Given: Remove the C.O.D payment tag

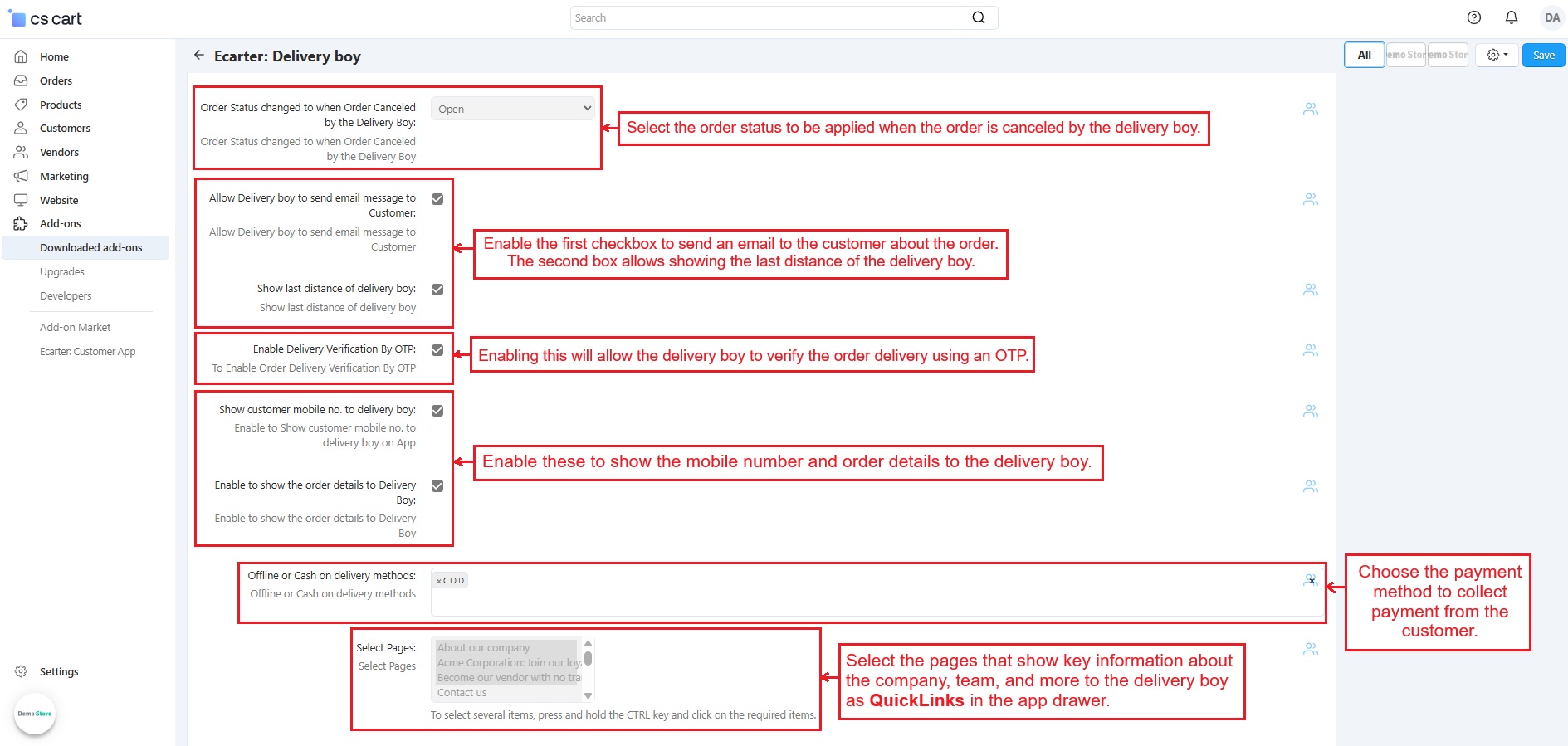Looking at the screenshot, I should click(x=439, y=581).
